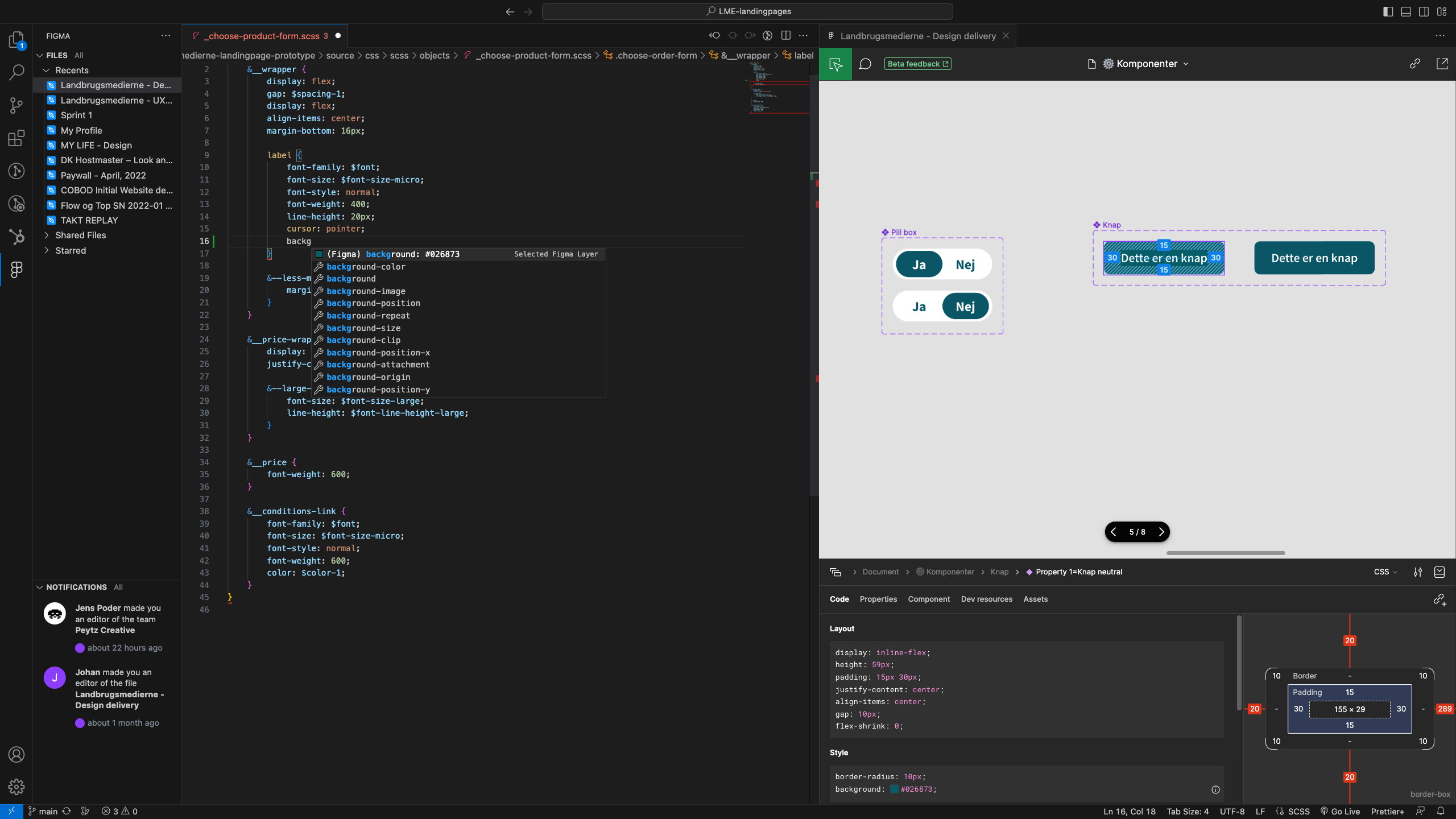Select Ja in the lower pill box

(x=919, y=307)
